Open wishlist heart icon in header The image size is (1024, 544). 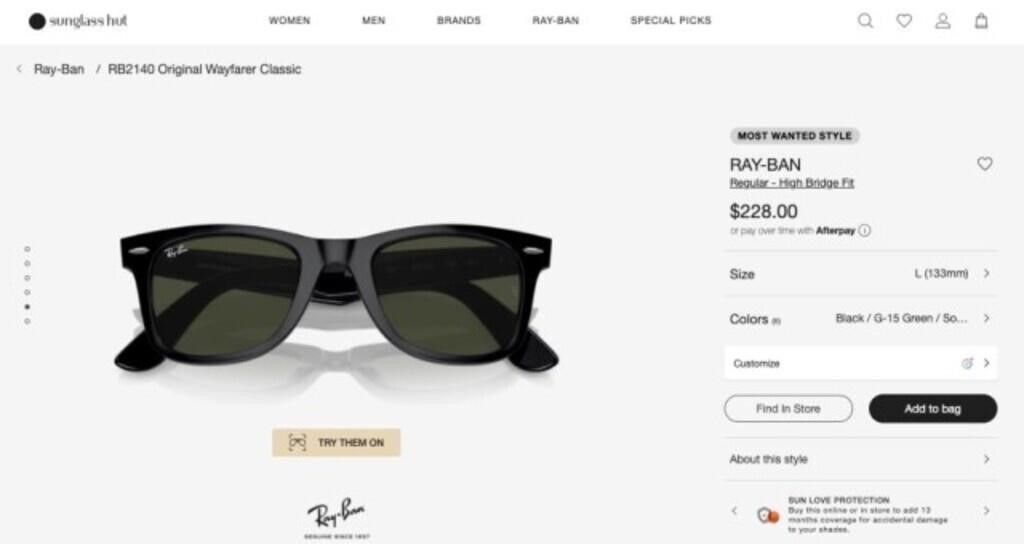pos(904,21)
